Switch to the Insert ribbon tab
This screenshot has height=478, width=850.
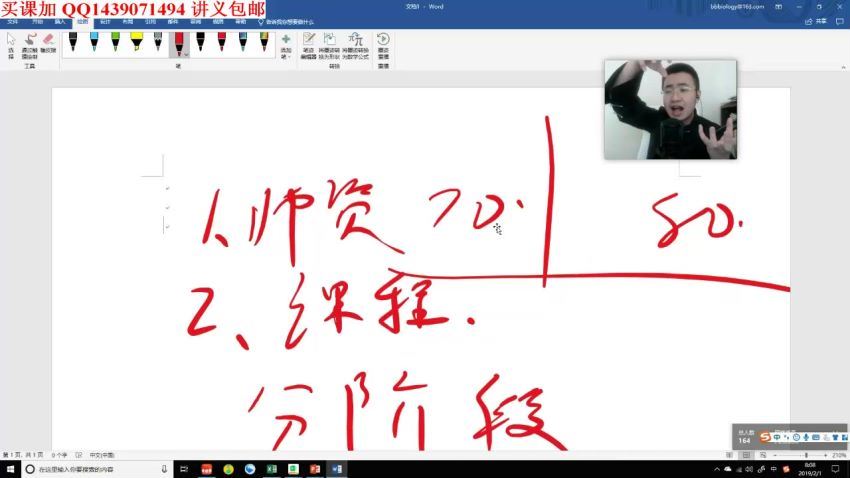(x=60, y=20)
